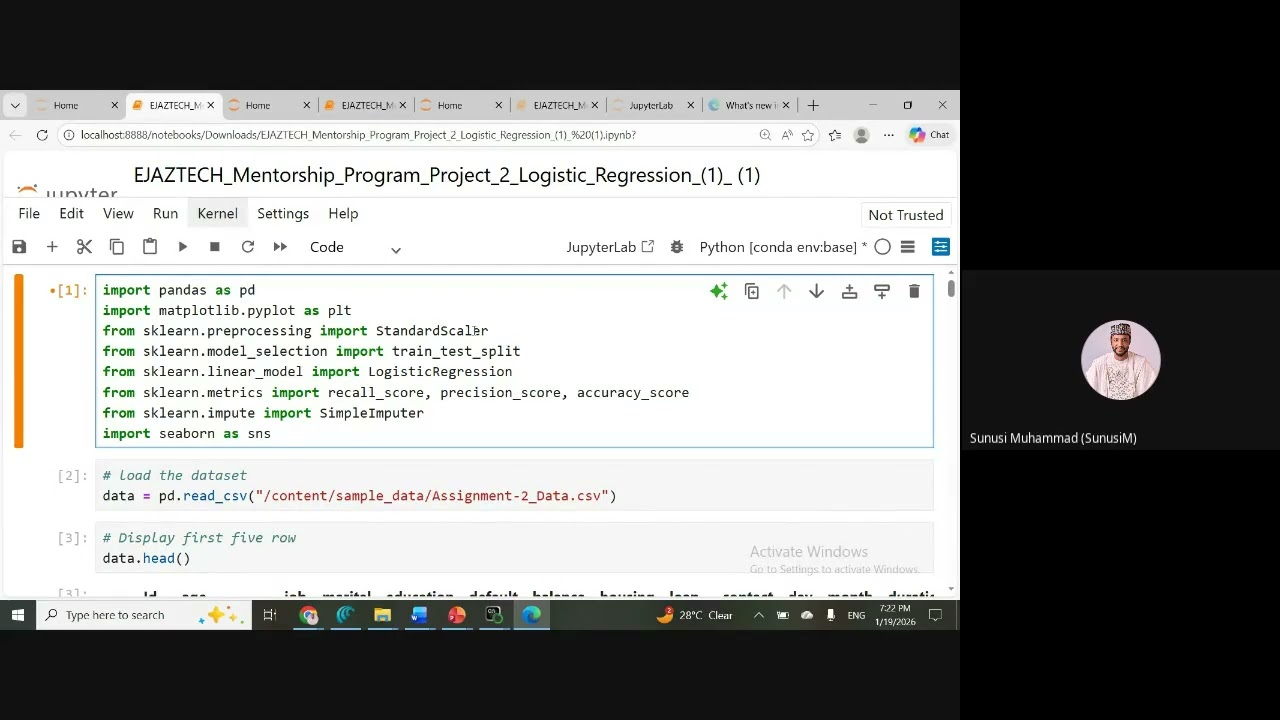This screenshot has height=720, width=1280.
Task: Click the read aloud icon in address bar
Action: click(787, 135)
